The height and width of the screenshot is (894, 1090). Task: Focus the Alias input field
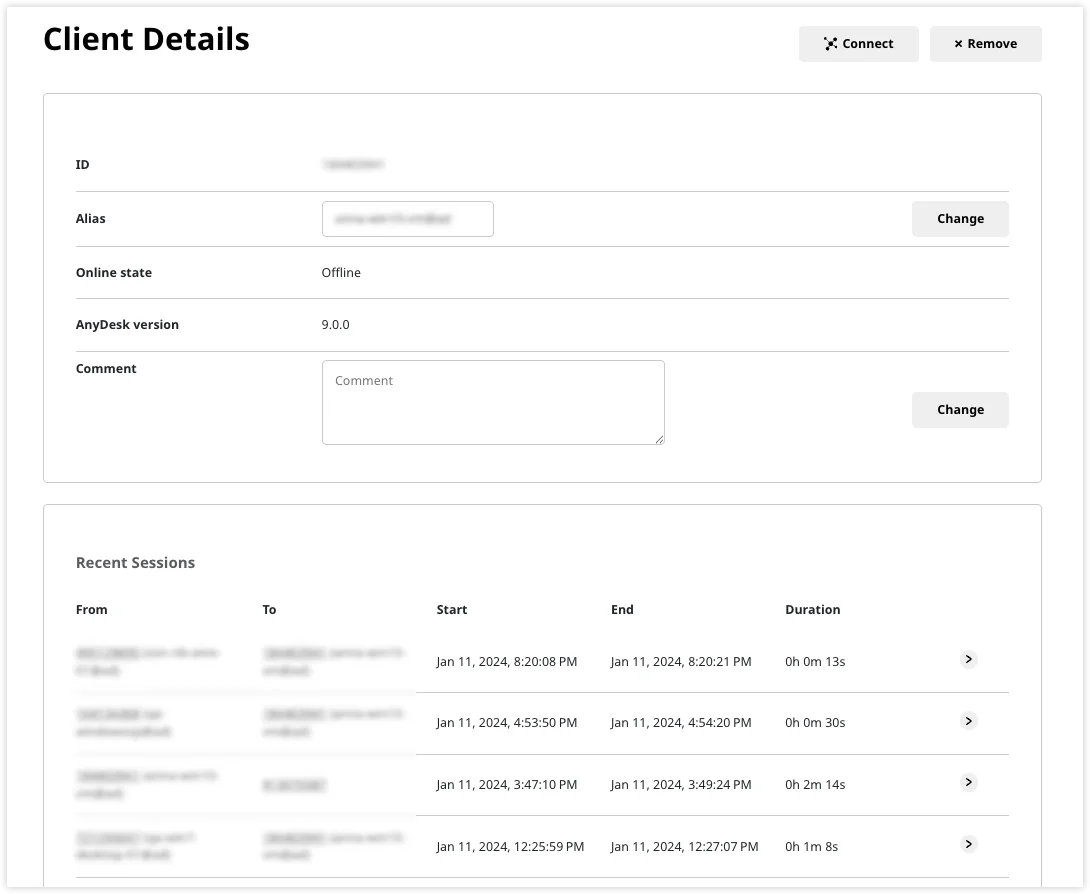click(x=408, y=219)
